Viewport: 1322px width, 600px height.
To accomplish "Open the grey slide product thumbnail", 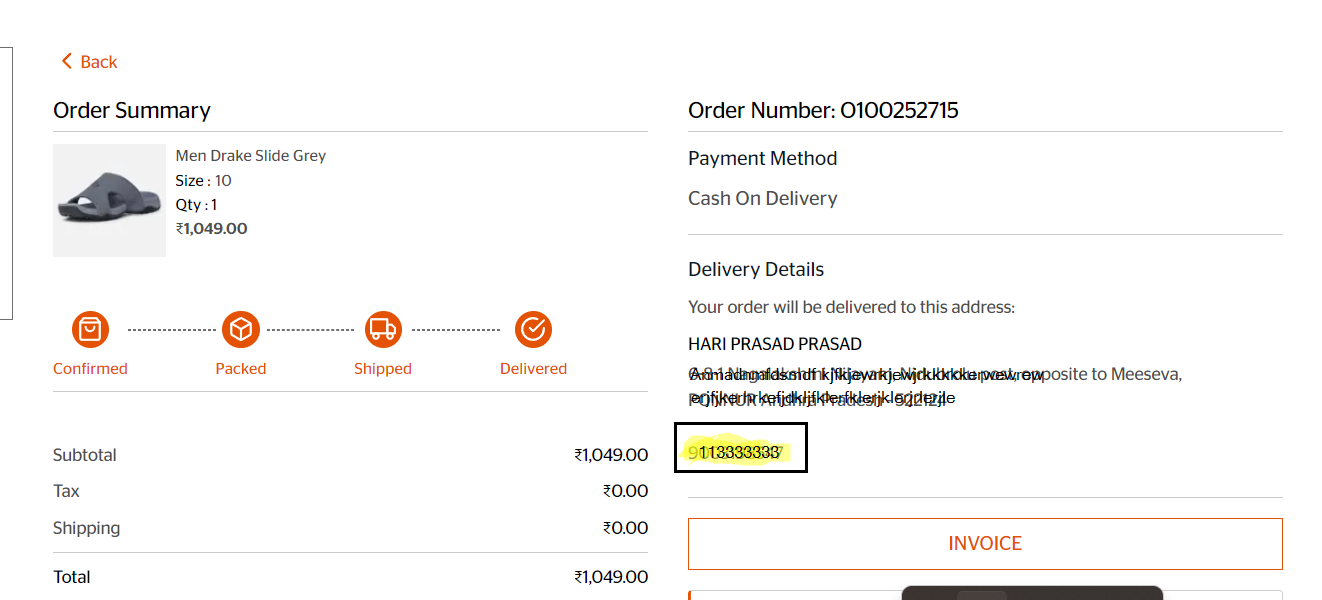I will [x=109, y=200].
